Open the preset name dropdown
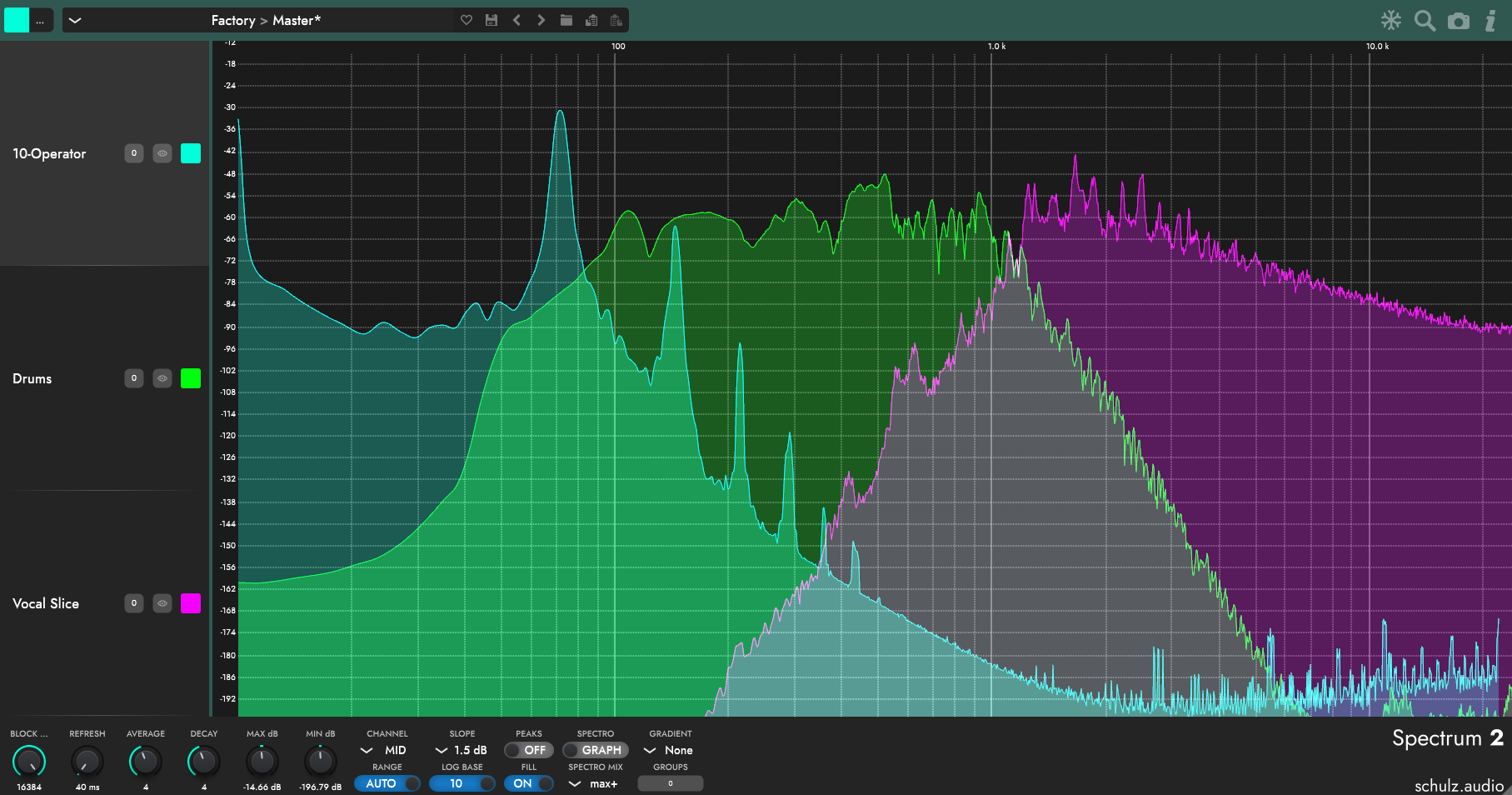The height and width of the screenshot is (795, 1512). click(75, 20)
